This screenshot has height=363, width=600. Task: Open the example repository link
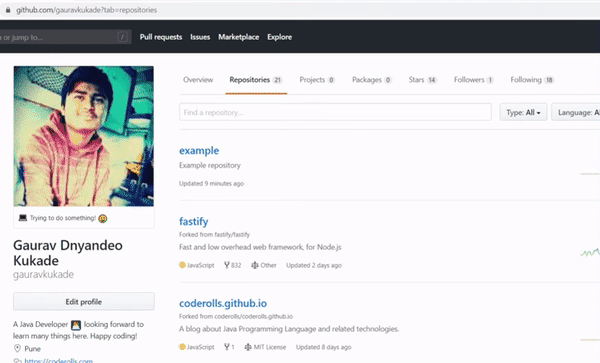pyautogui.click(x=199, y=151)
